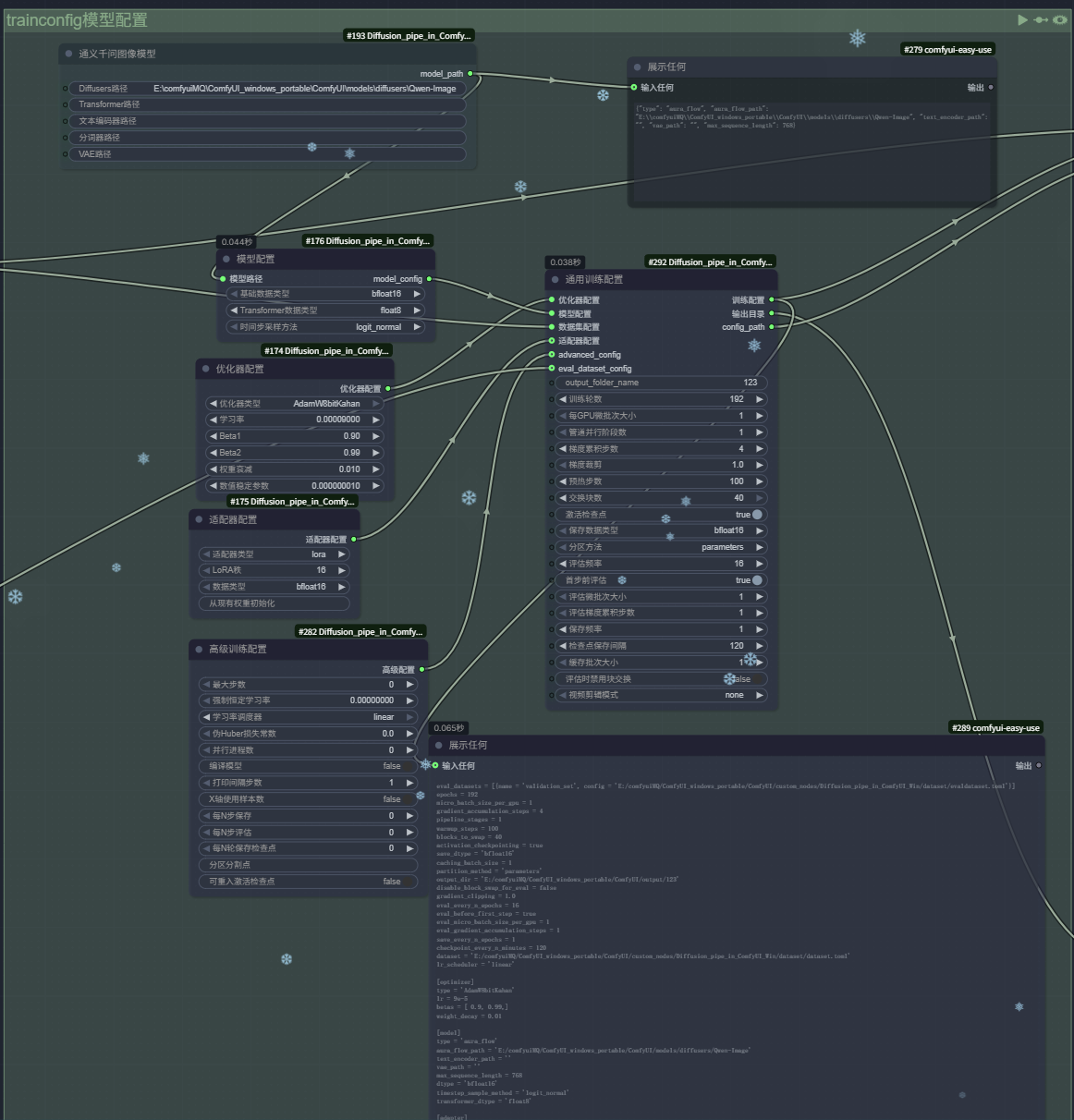Increase LoRA秩 with right arrow
Viewport: 1074px width, 1120px height.
point(342,570)
